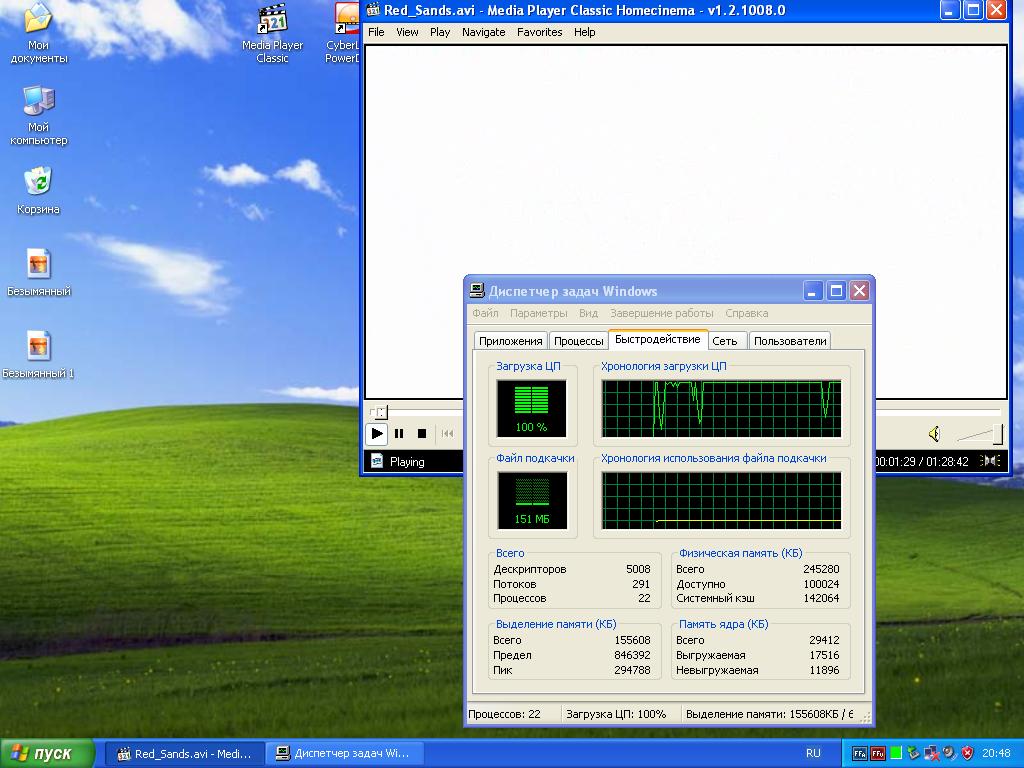Open the Мои документы desktop icon

tap(39, 33)
